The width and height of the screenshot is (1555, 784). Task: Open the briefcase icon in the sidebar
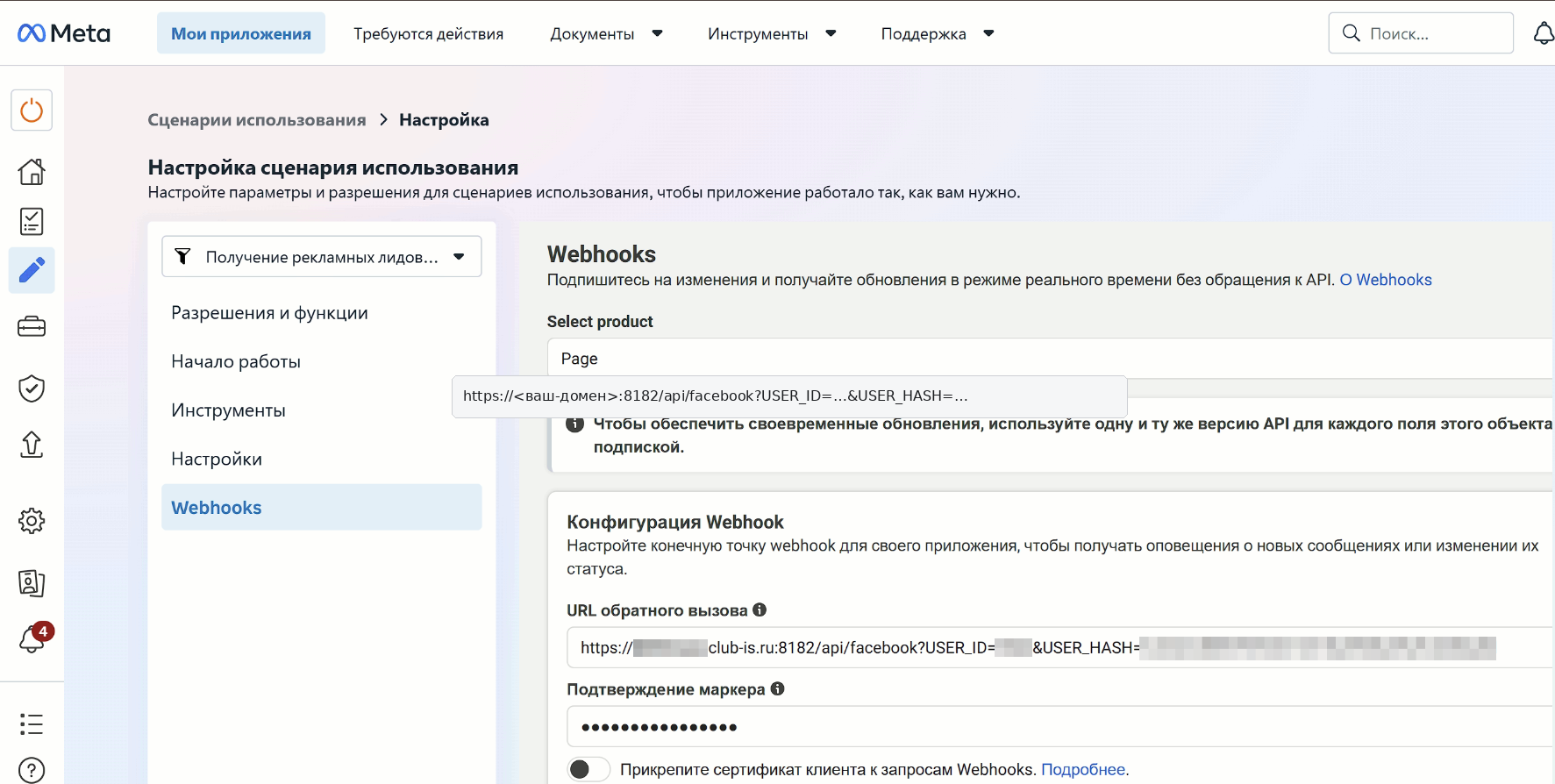(x=32, y=327)
